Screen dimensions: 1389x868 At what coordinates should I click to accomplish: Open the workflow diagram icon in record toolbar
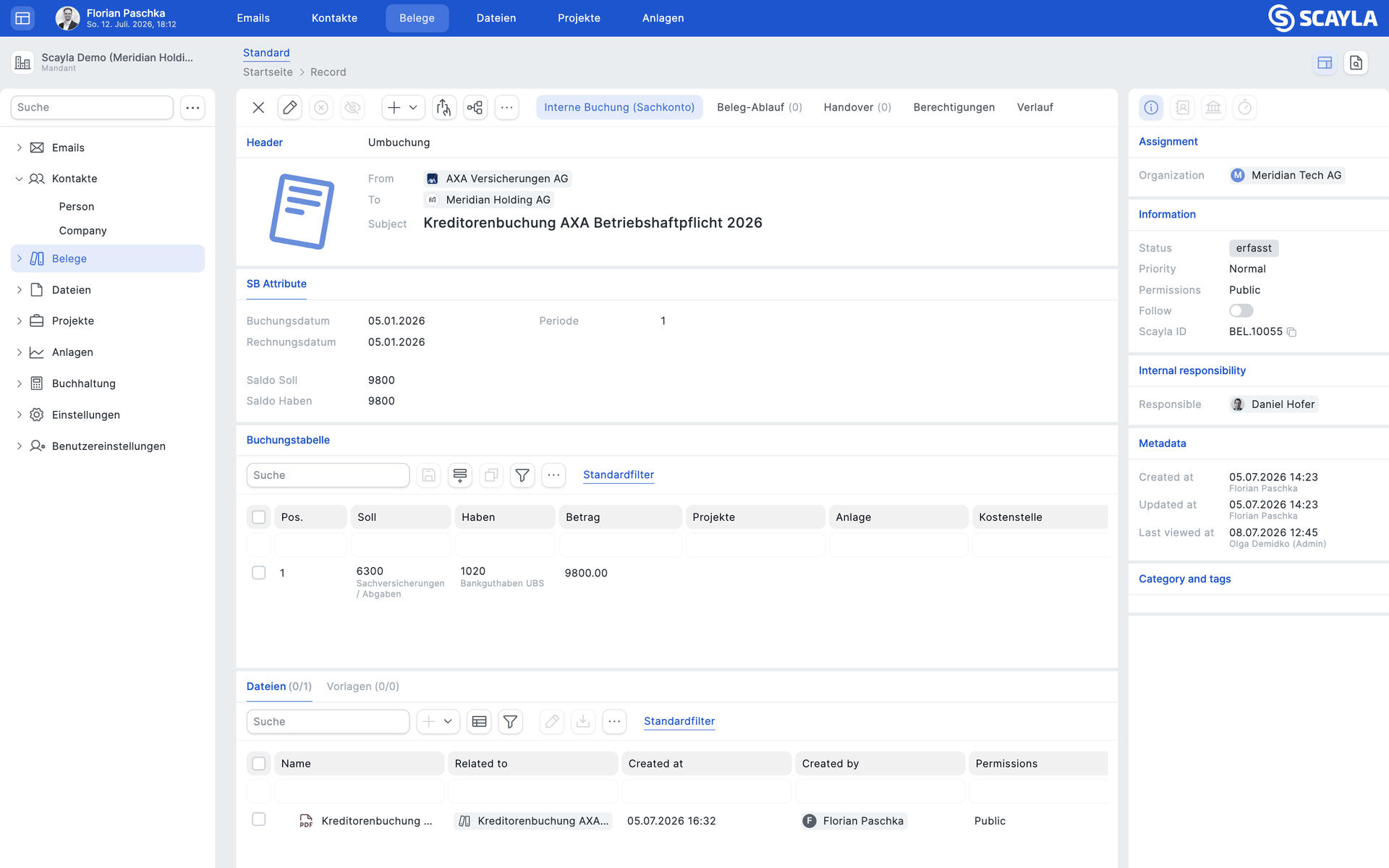[x=475, y=108]
